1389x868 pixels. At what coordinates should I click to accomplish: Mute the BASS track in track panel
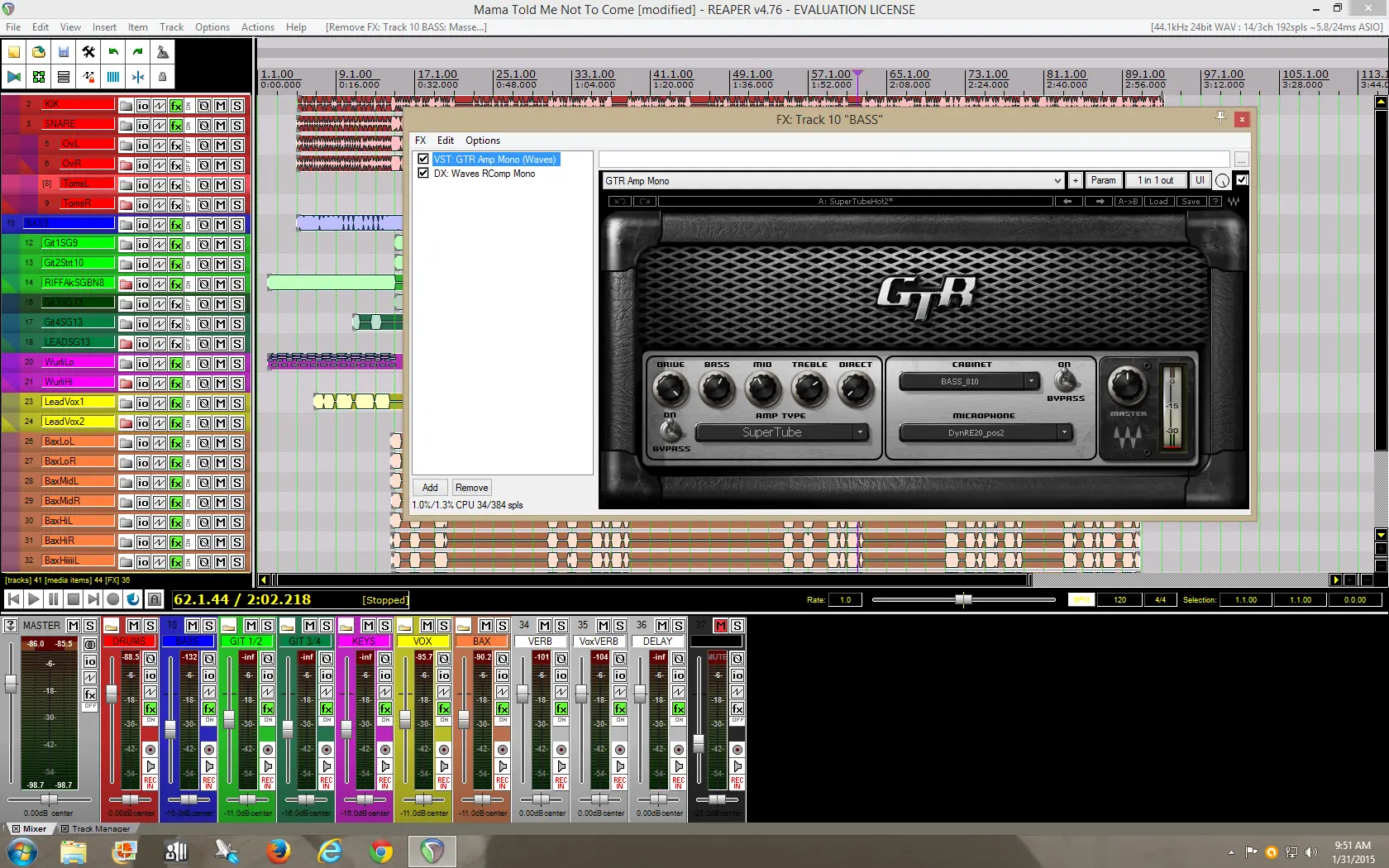point(221,225)
